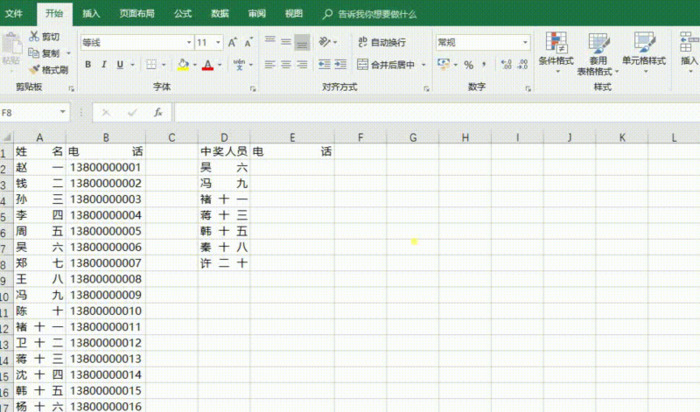Select cell containing 13800000006
Image resolution: width=700 pixels, height=412 pixels.
tap(105, 247)
